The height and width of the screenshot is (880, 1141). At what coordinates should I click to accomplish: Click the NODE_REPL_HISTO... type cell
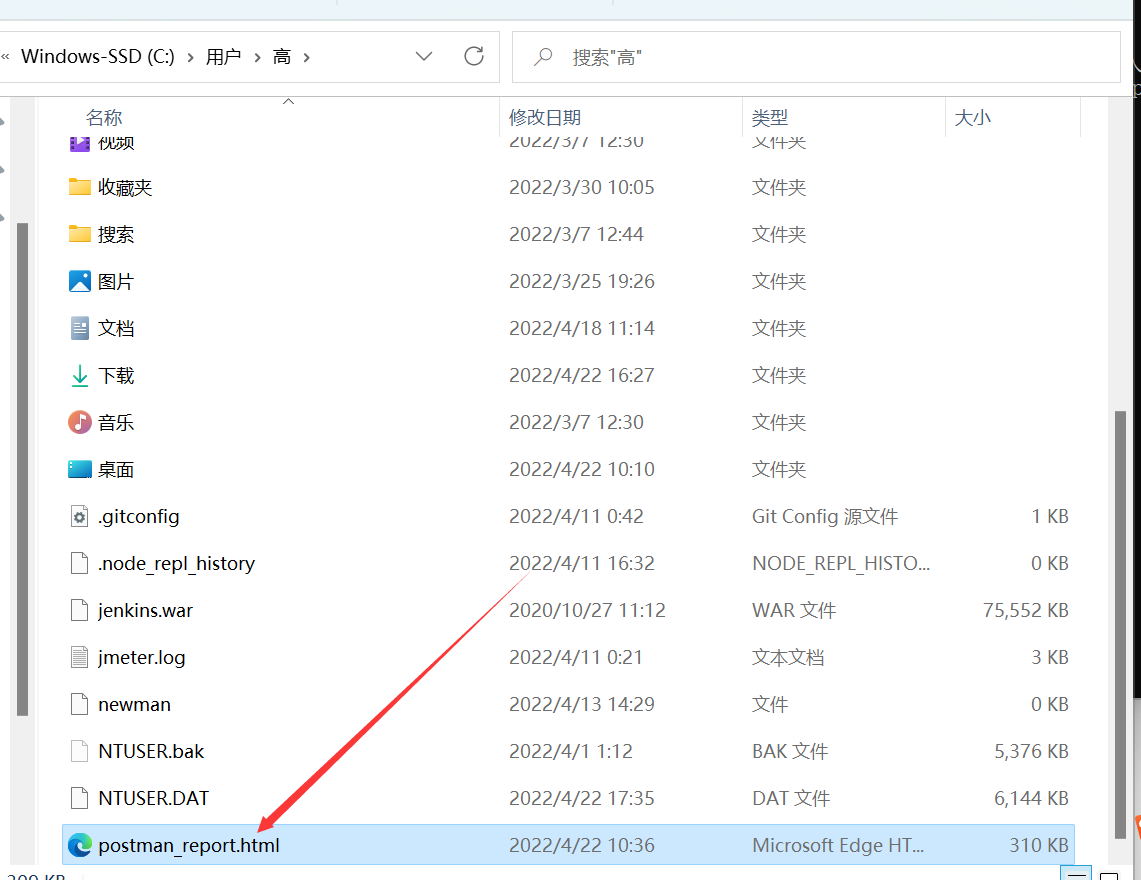coord(840,564)
